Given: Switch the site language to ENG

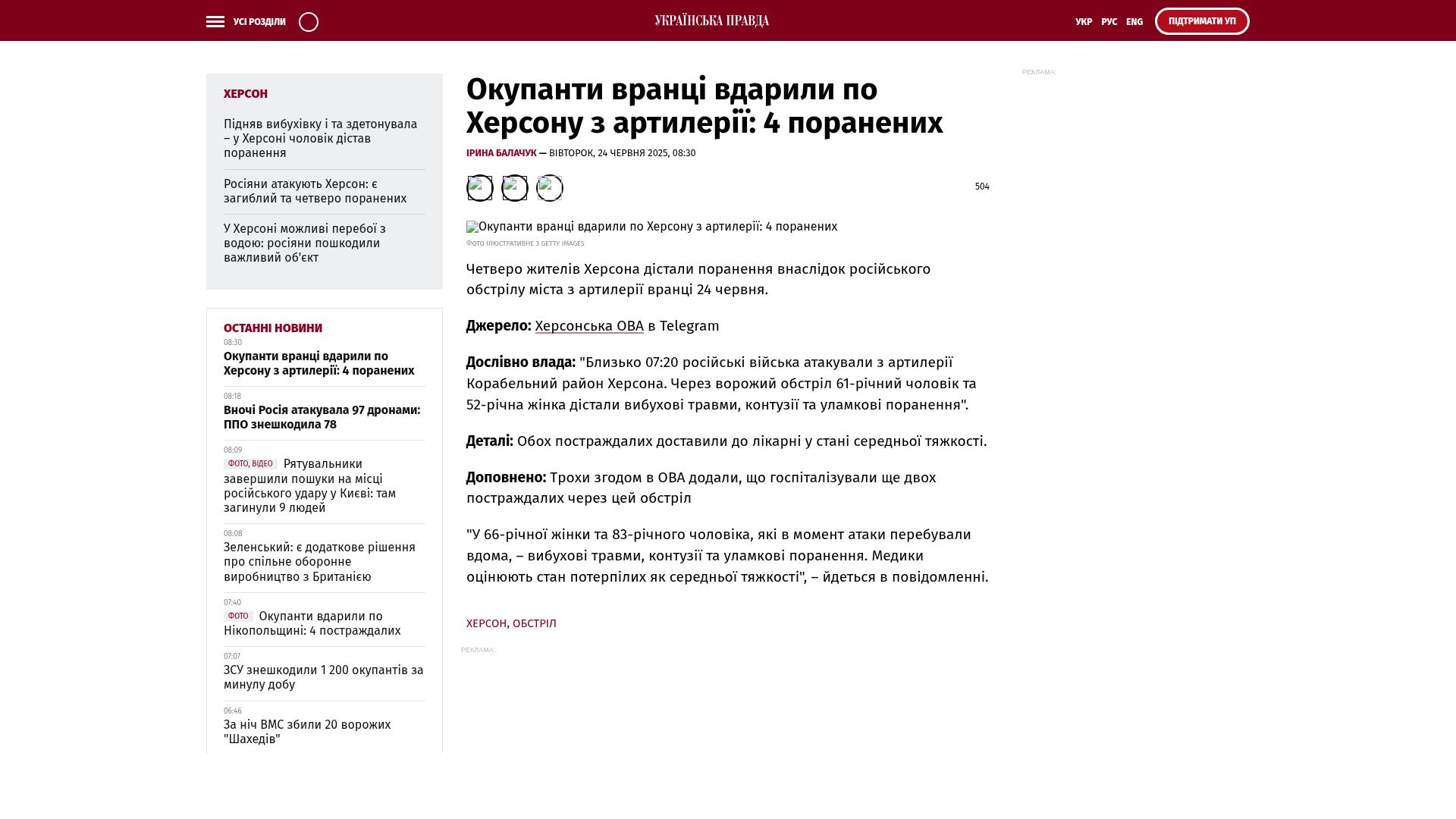Looking at the screenshot, I should pos(1134,22).
